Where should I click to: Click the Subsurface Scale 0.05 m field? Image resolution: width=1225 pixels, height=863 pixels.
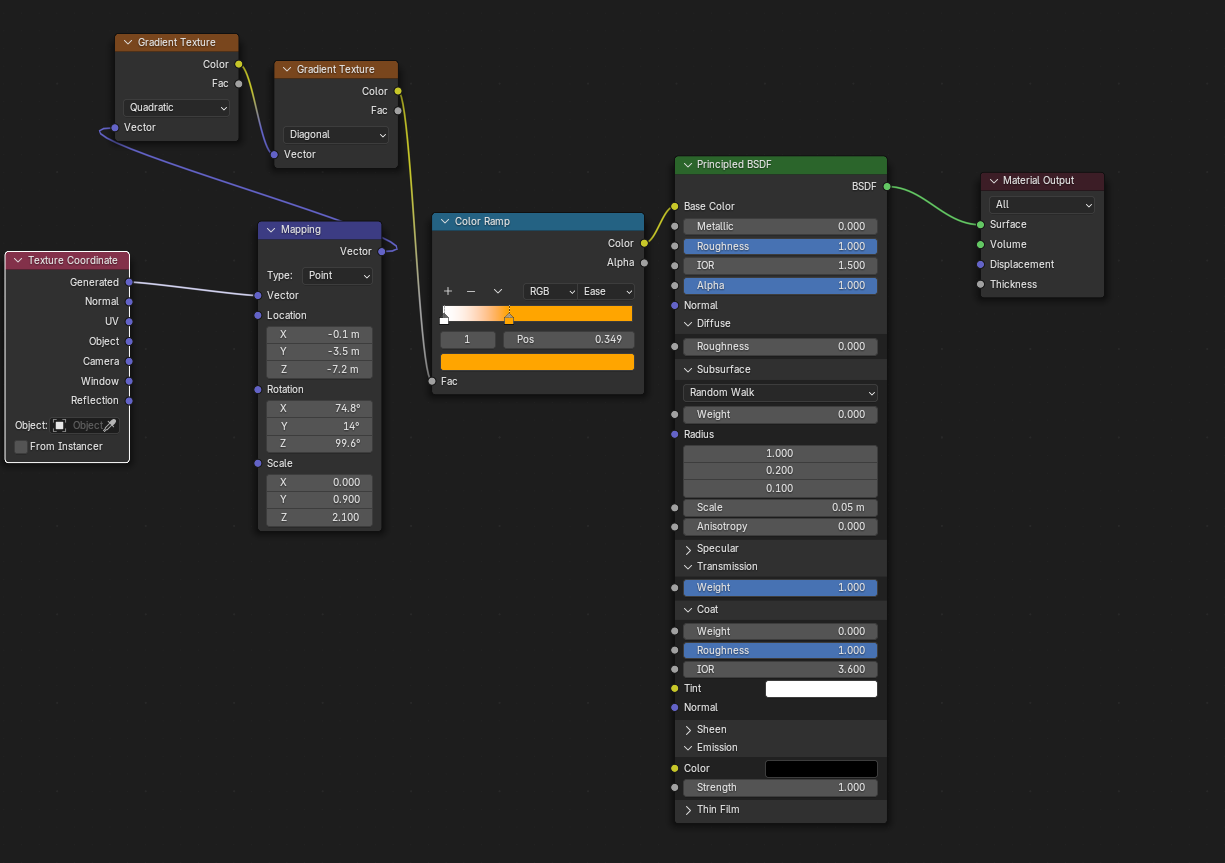pyautogui.click(x=780, y=507)
